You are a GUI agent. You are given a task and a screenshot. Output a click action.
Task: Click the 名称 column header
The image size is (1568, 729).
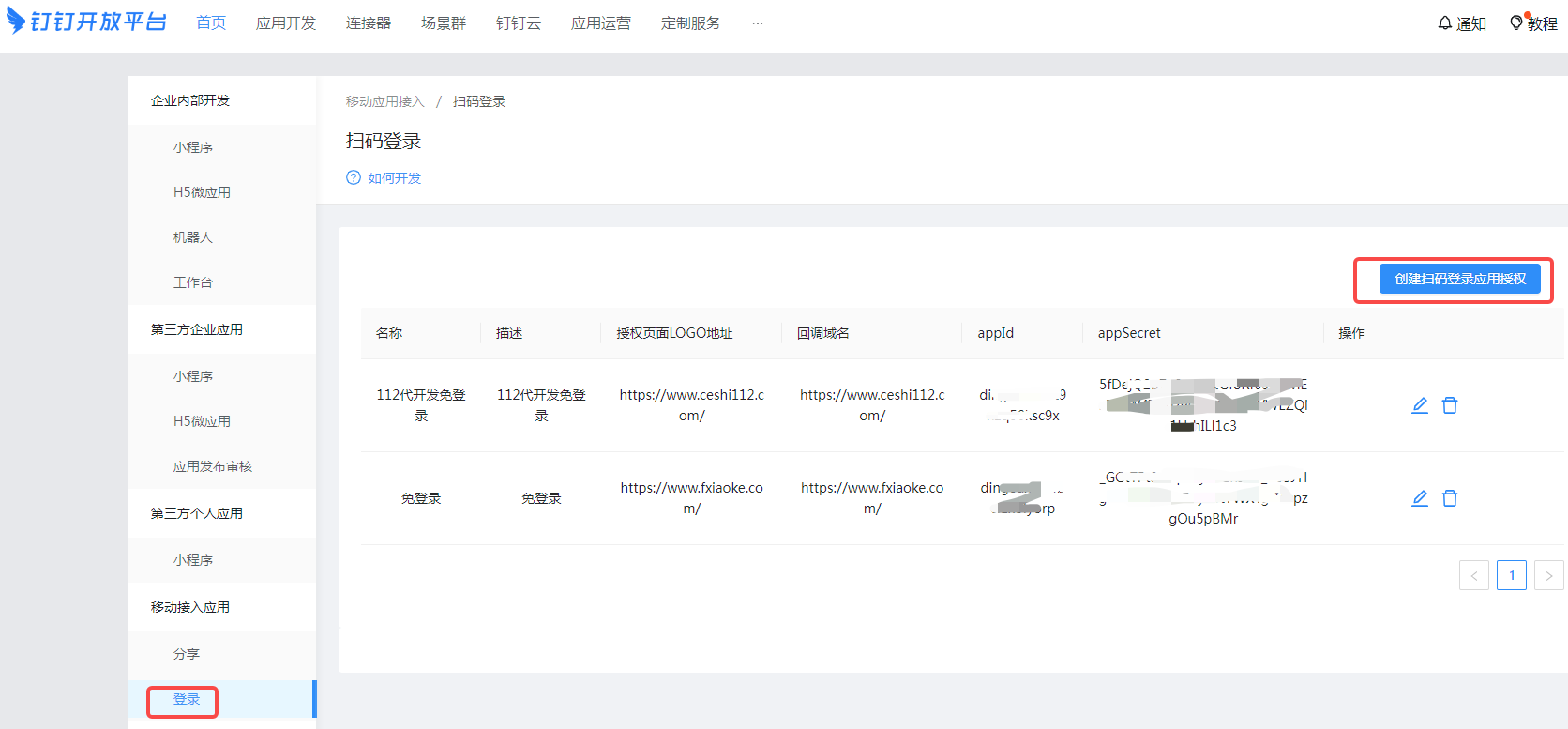coord(389,333)
